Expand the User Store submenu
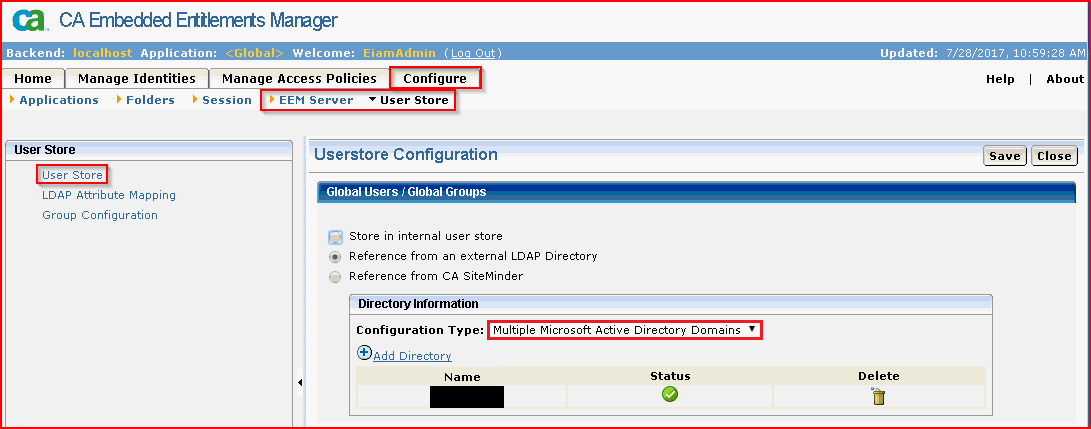1091x429 pixels. [x=407, y=100]
